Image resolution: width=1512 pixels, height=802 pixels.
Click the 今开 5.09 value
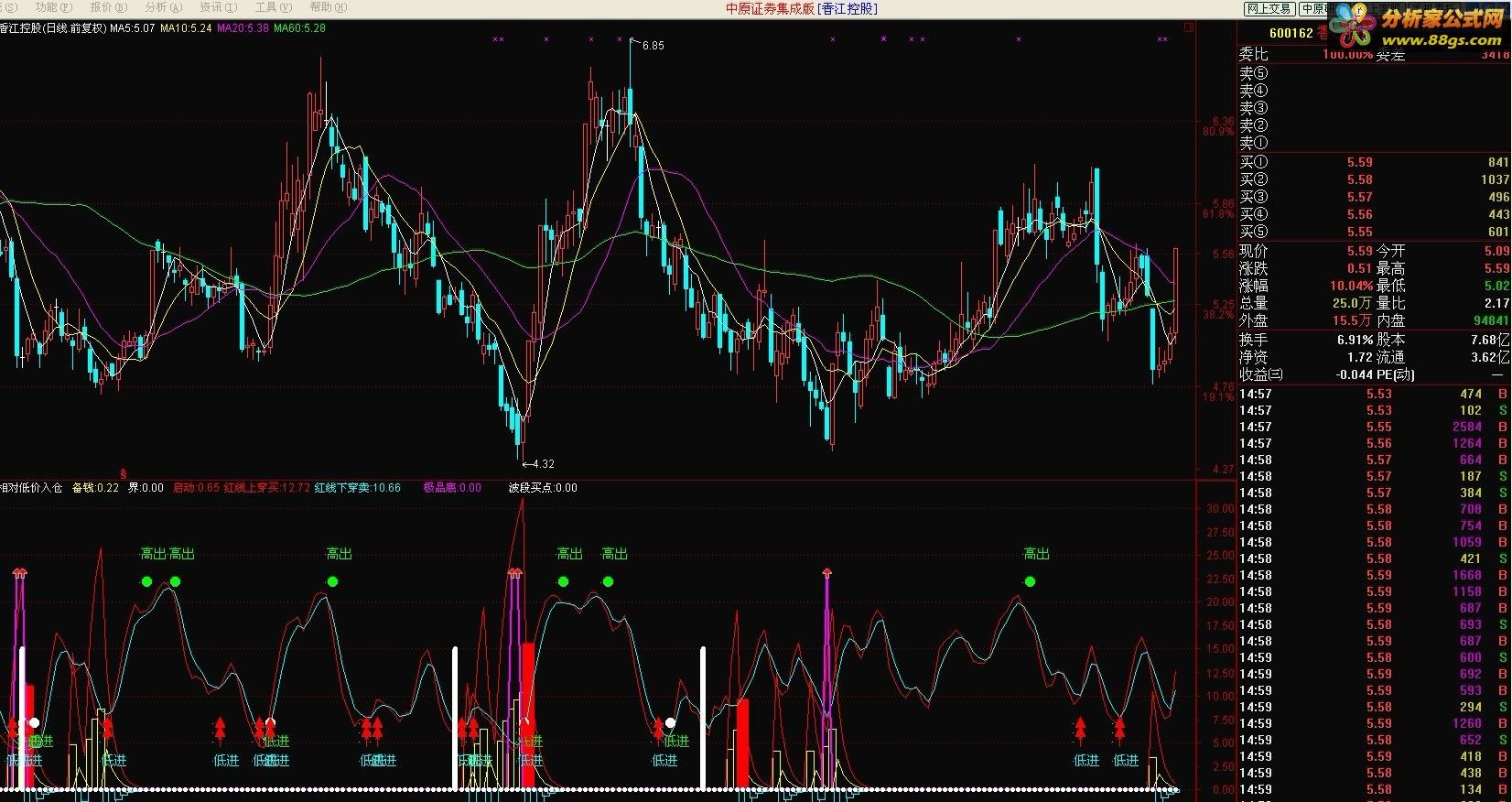(1496, 251)
